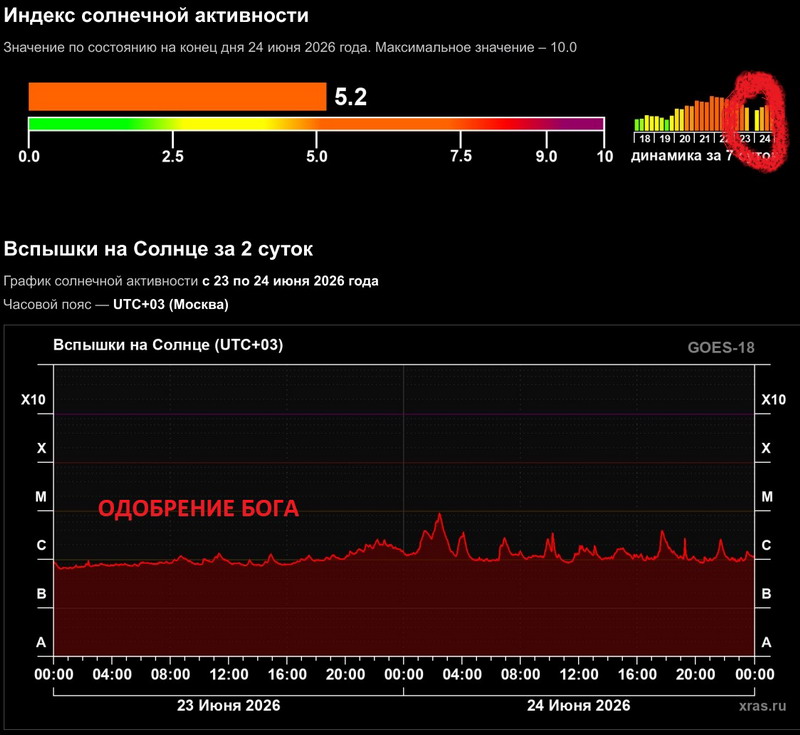Click the 5.2 index value label
This screenshot has height=735, width=800.
tap(351, 97)
